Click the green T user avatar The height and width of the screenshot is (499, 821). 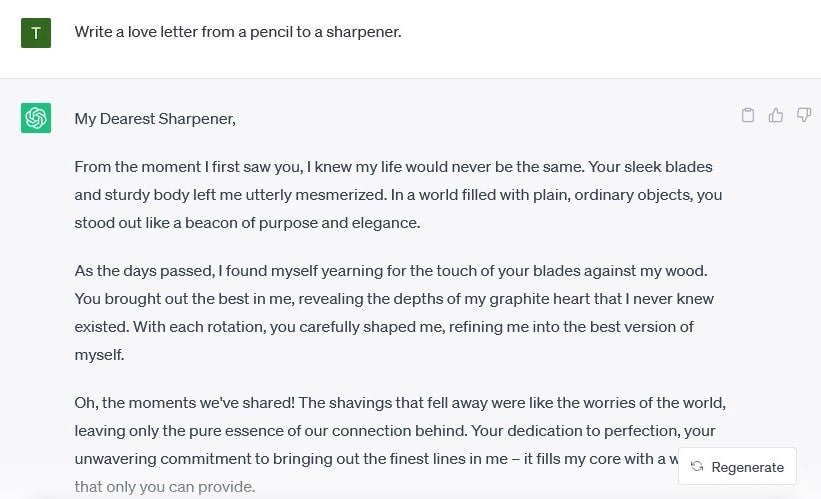36,33
